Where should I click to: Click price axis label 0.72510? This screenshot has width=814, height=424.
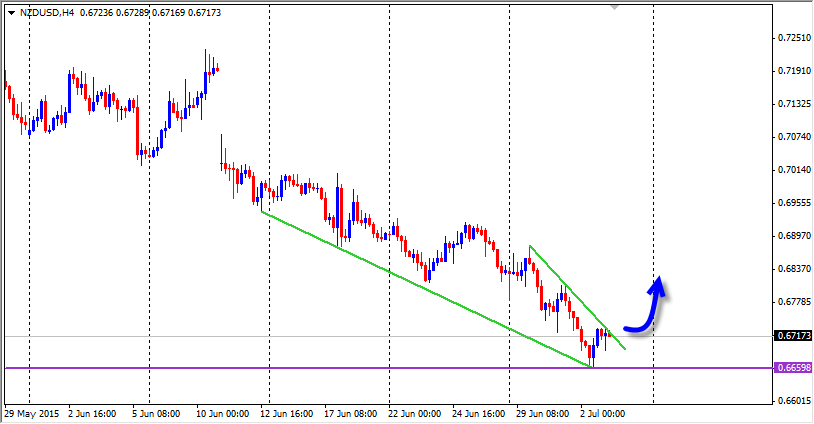[x=794, y=38]
